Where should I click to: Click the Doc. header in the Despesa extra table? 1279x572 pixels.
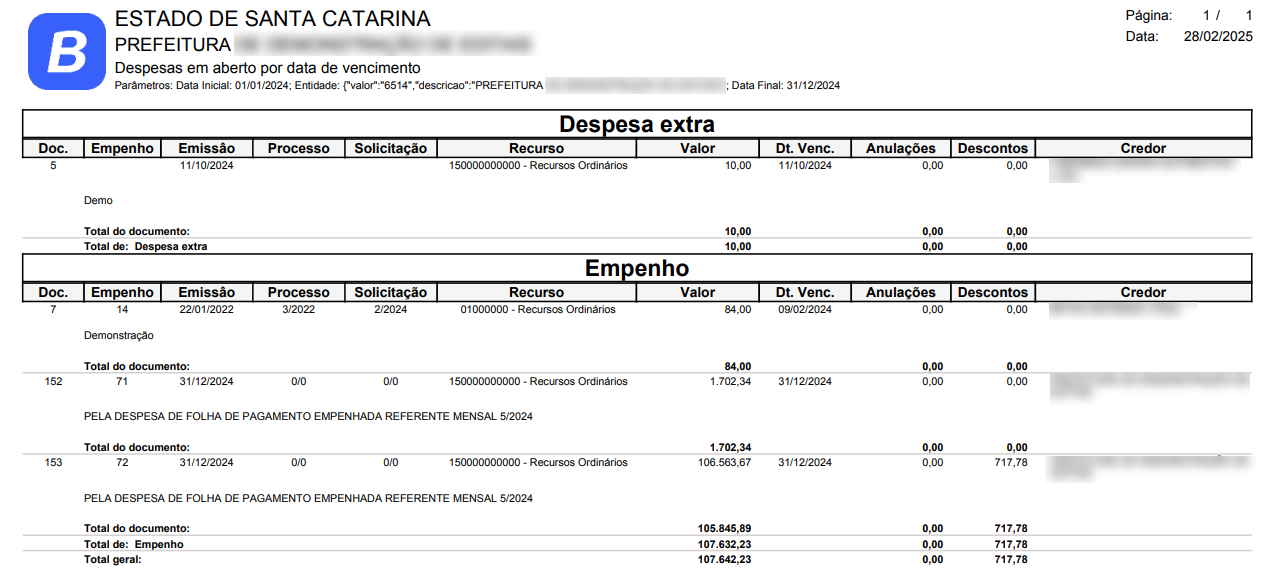coord(53,148)
